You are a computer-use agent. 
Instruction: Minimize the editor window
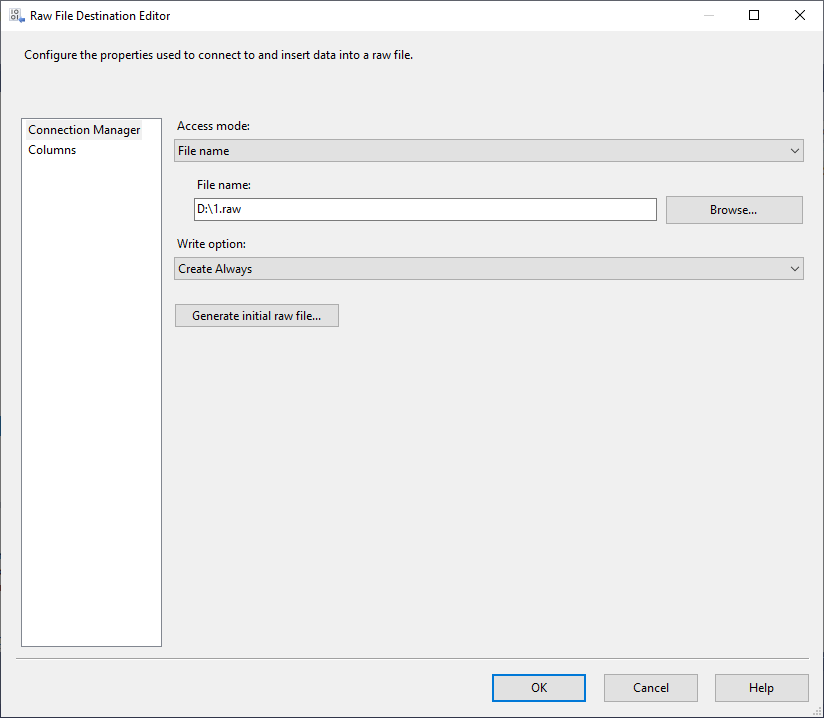(x=709, y=15)
